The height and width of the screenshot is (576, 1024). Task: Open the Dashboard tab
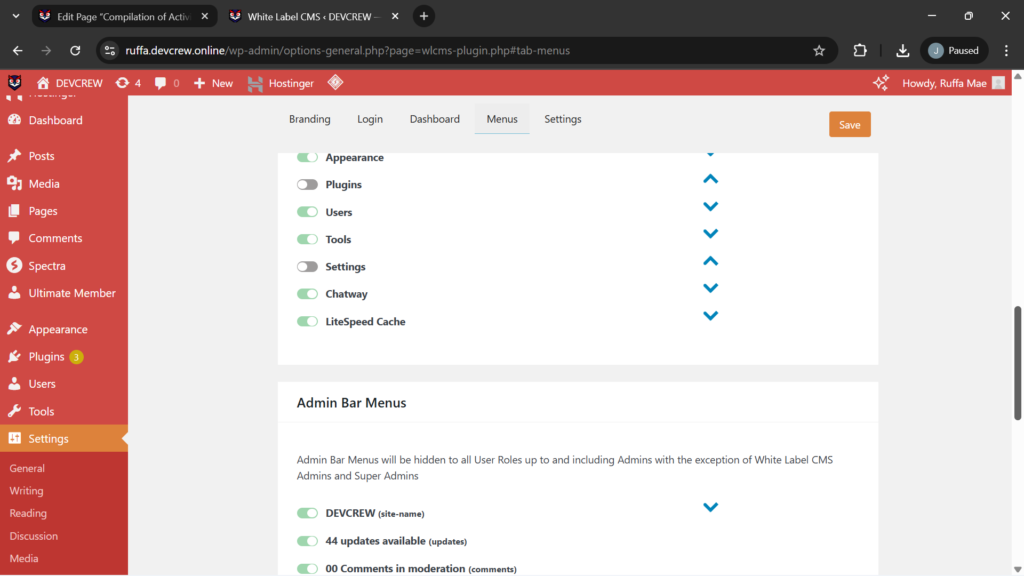pos(434,119)
